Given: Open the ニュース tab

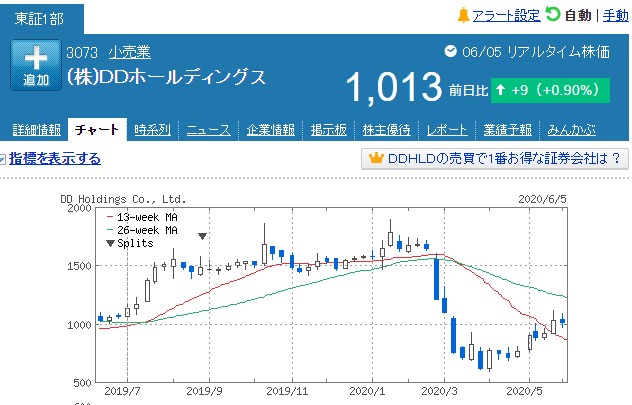Looking at the screenshot, I should click(208, 130).
